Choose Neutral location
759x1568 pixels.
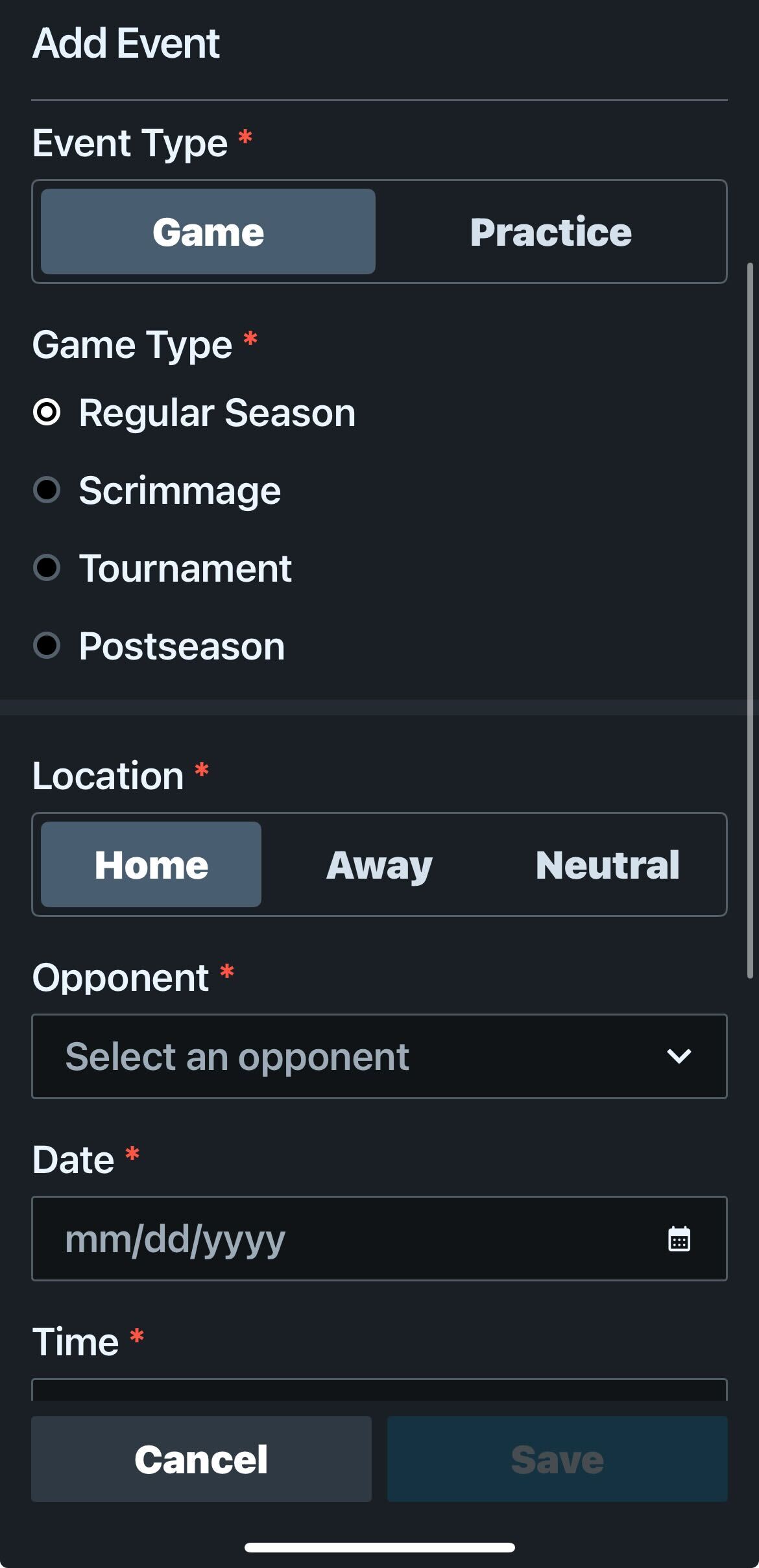pyautogui.click(x=607, y=863)
